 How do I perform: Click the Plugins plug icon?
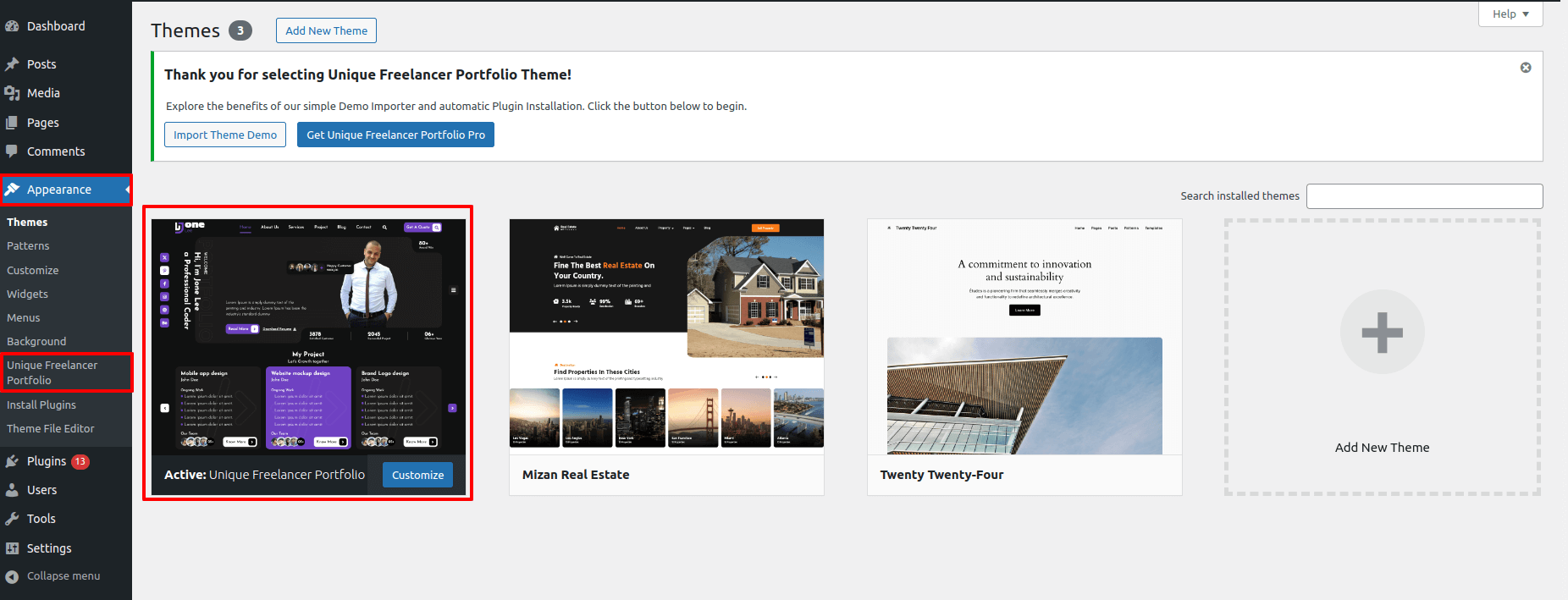12,461
